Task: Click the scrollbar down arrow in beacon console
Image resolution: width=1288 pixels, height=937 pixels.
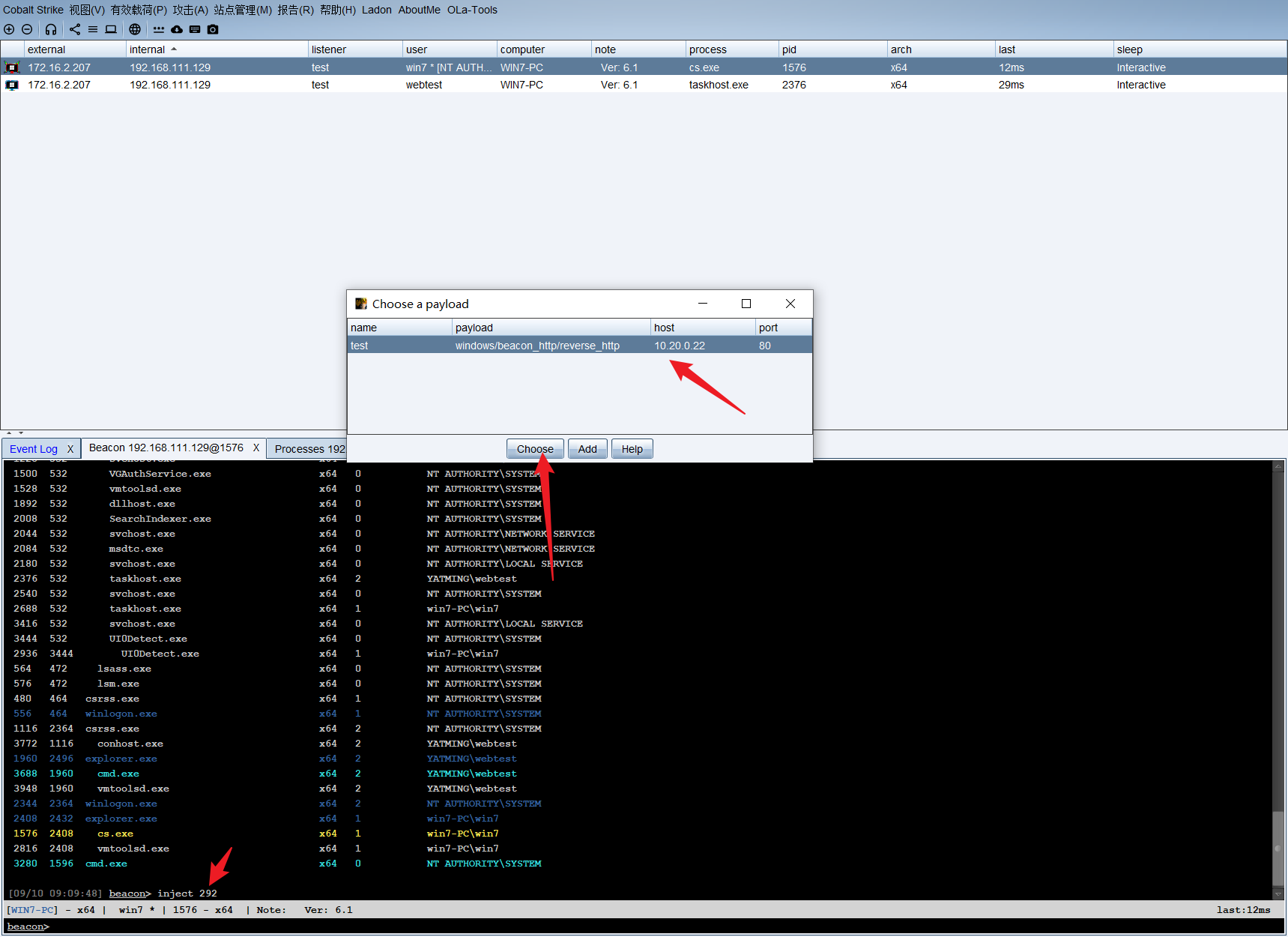Action: [x=1278, y=893]
